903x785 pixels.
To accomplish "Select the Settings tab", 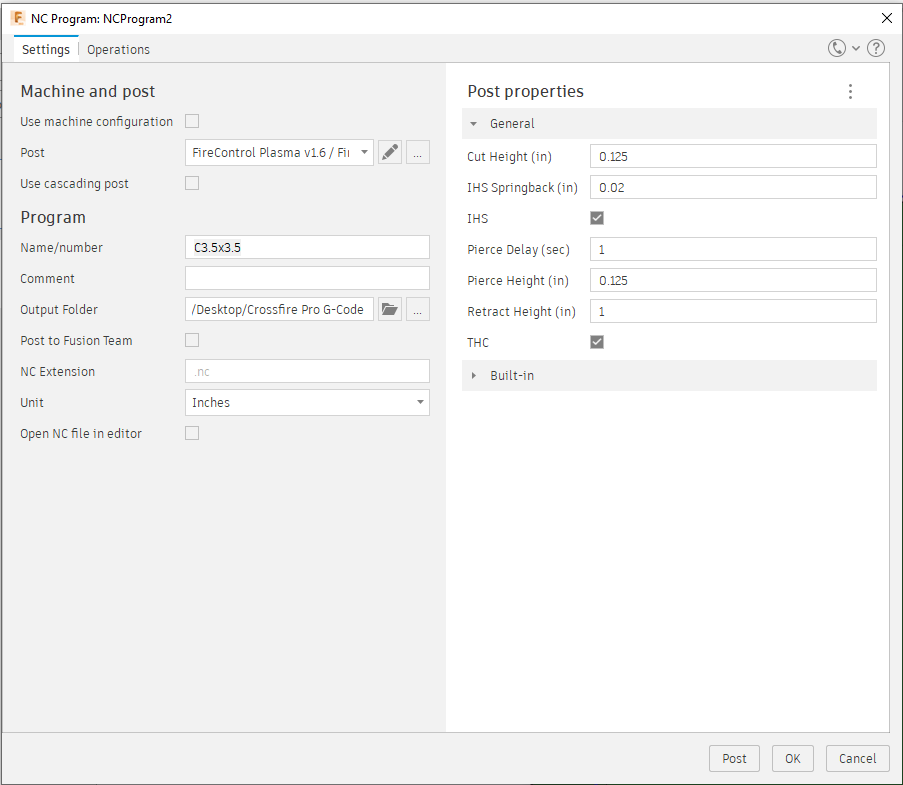I will pyautogui.click(x=46, y=49).
